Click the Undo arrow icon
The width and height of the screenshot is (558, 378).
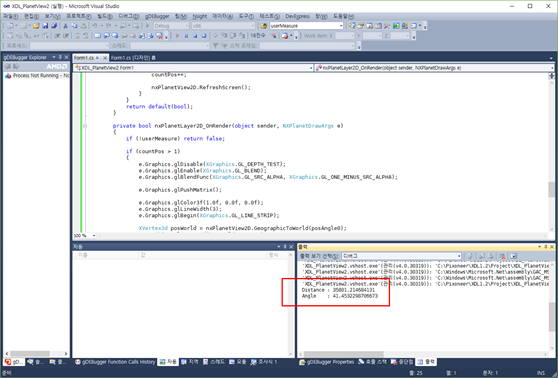pyautogui.click(x=94, y=26)
